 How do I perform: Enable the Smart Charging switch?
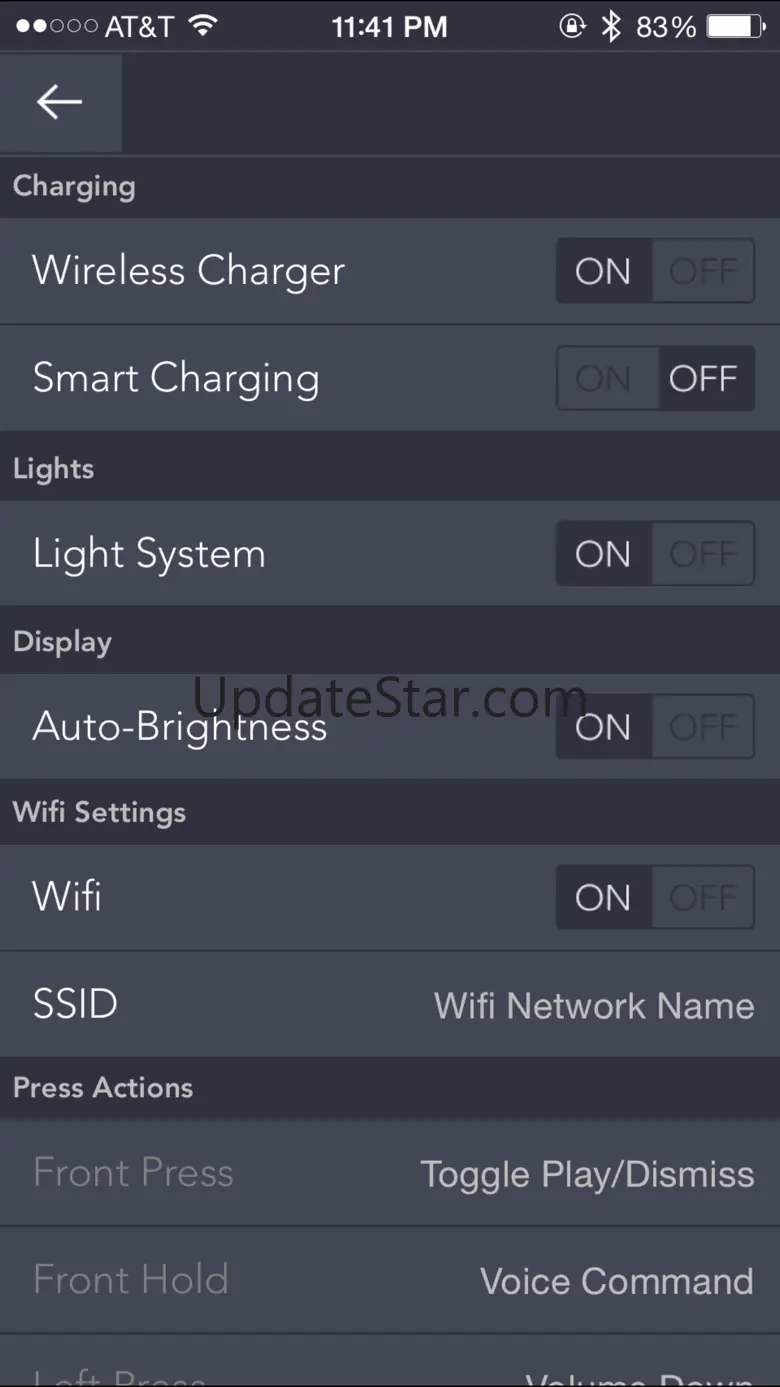pyautogui.click(x=604, y=378)
